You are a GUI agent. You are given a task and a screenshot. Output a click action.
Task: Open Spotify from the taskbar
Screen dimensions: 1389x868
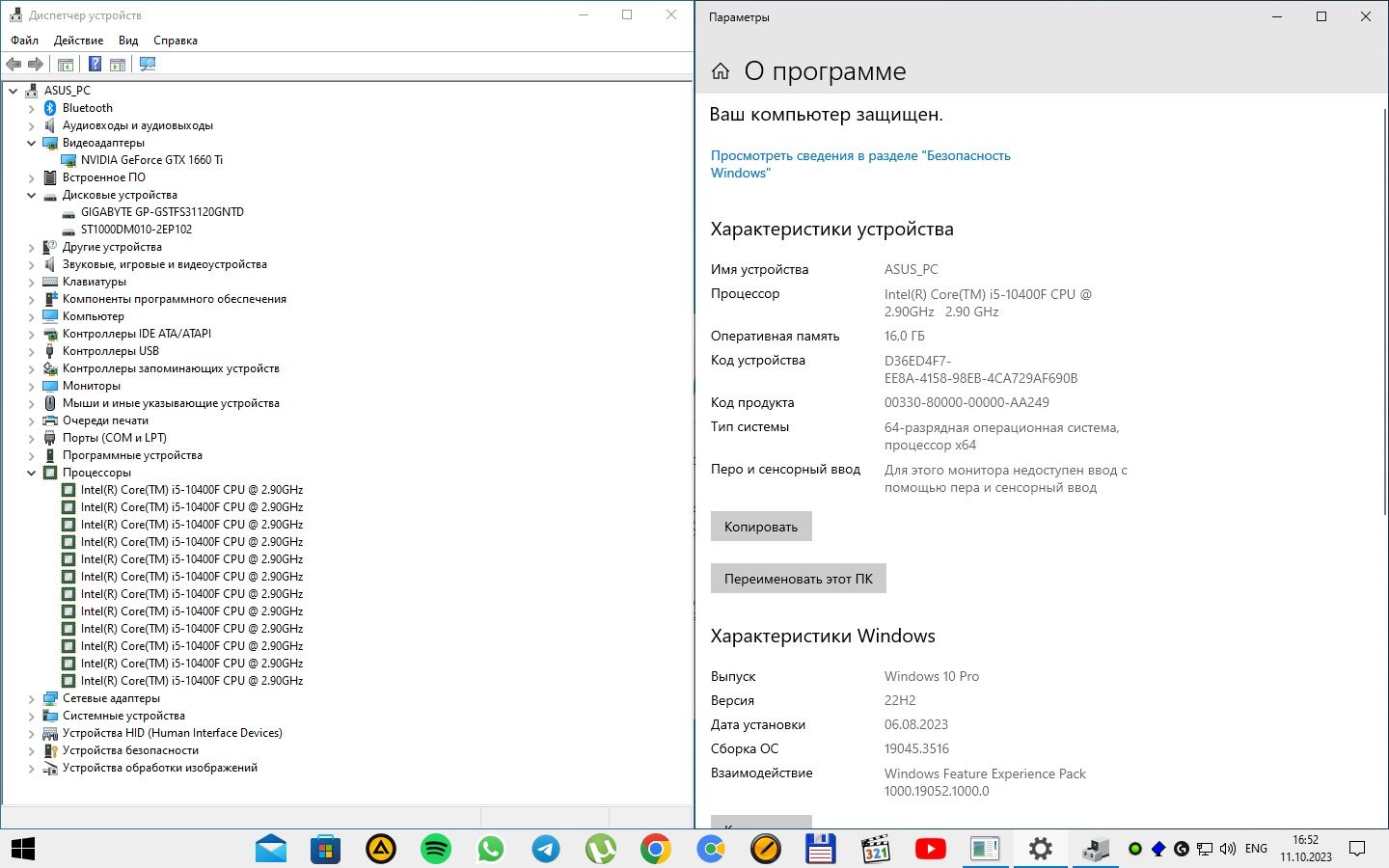436,849
